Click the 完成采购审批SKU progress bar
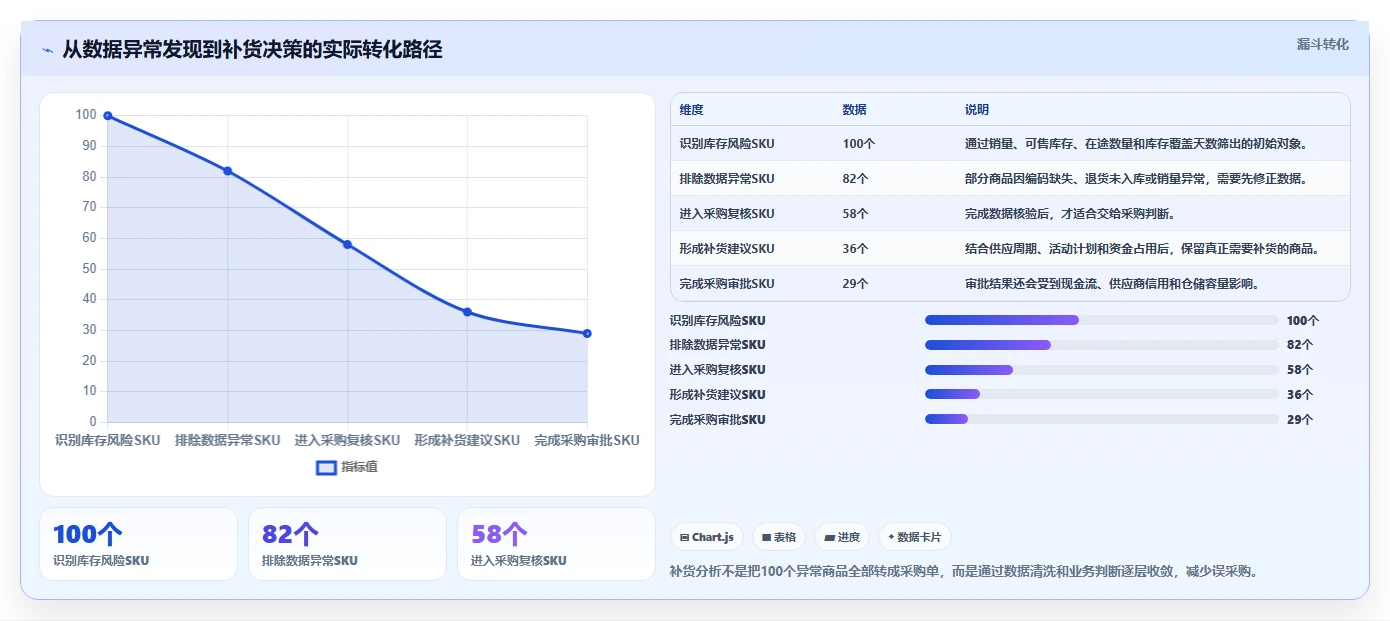 [x=1102, y=419]
